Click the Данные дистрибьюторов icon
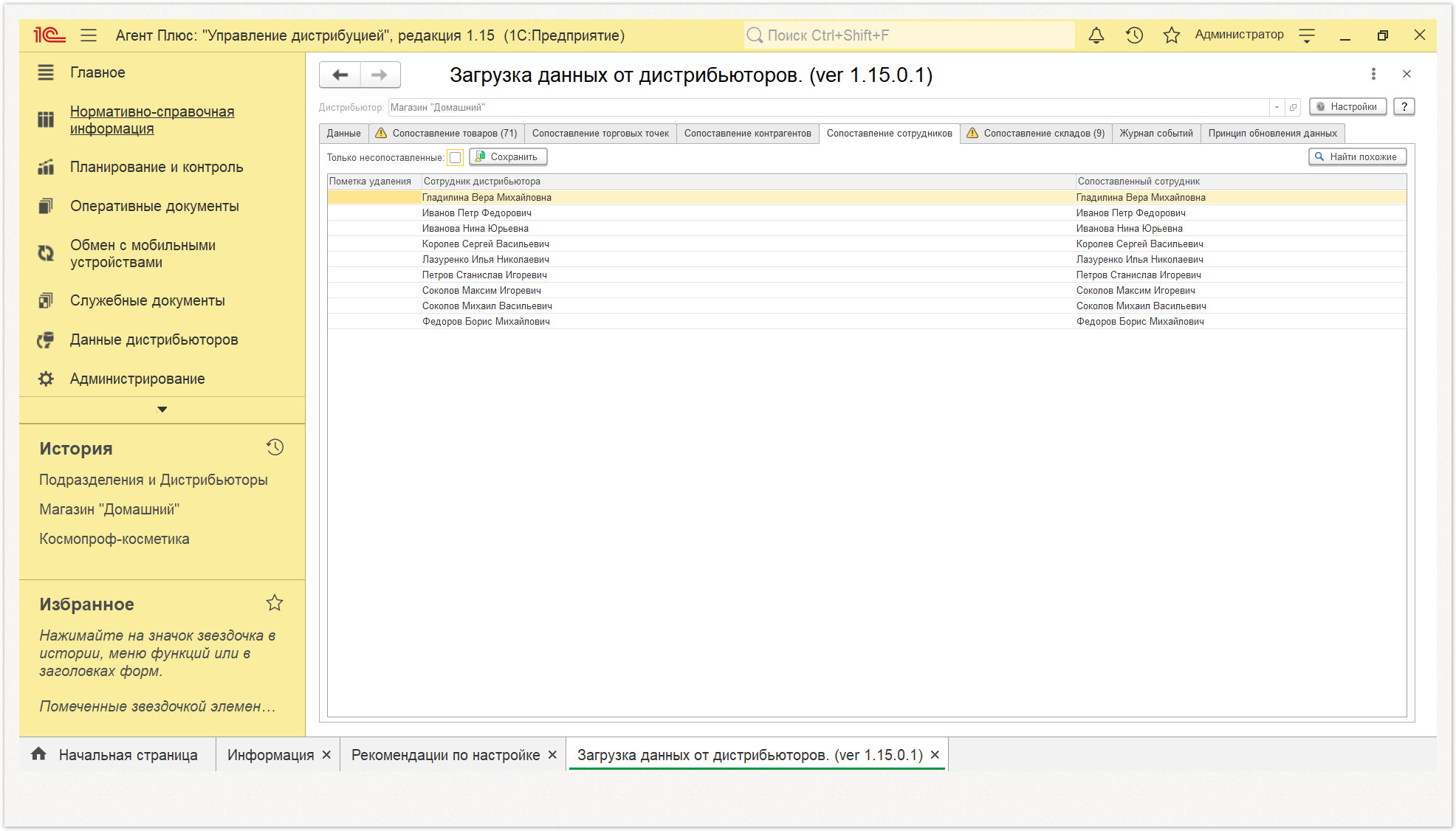 click(x=46, y=340)
